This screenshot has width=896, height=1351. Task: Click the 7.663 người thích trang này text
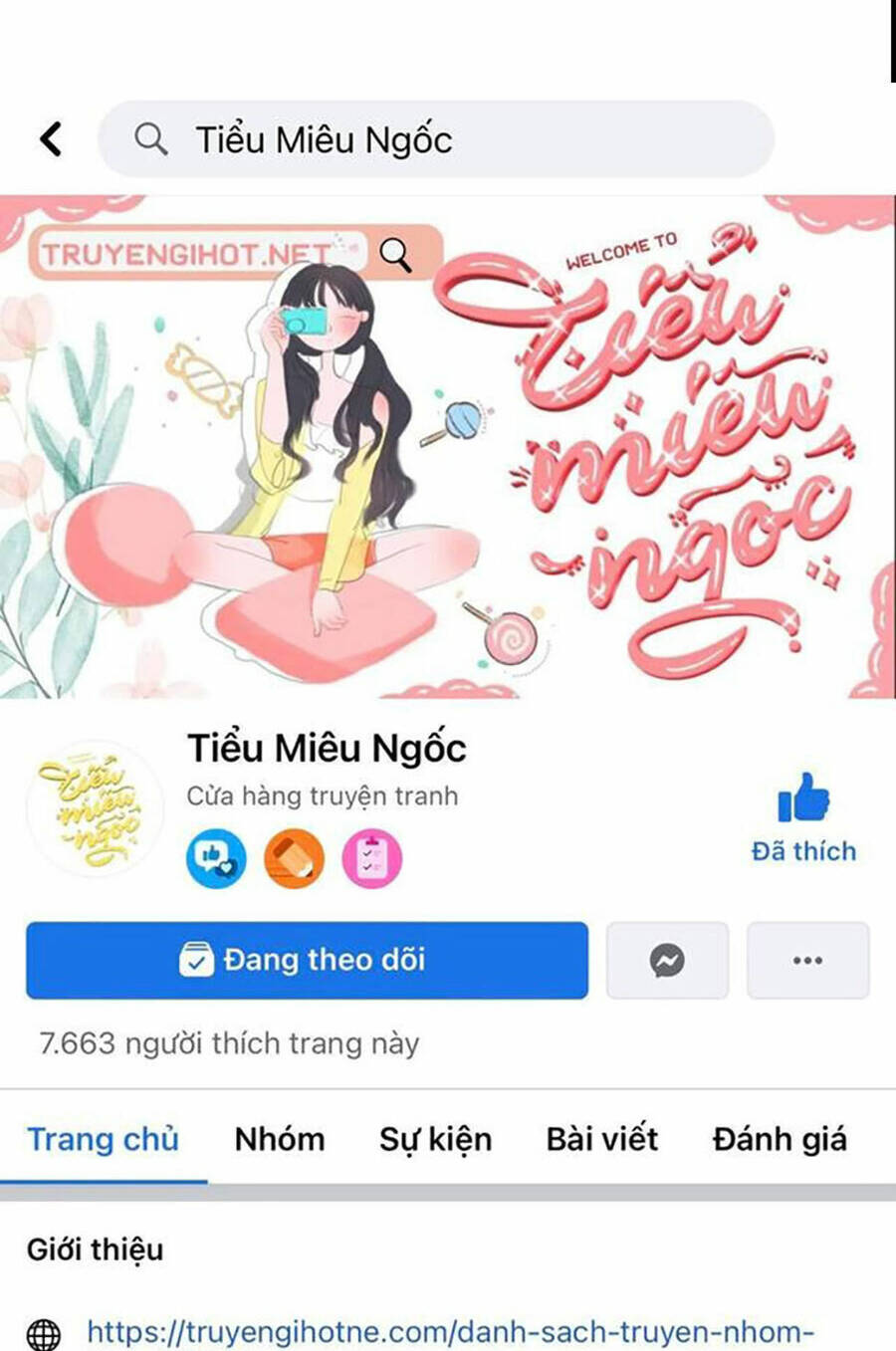[229, 1043]
